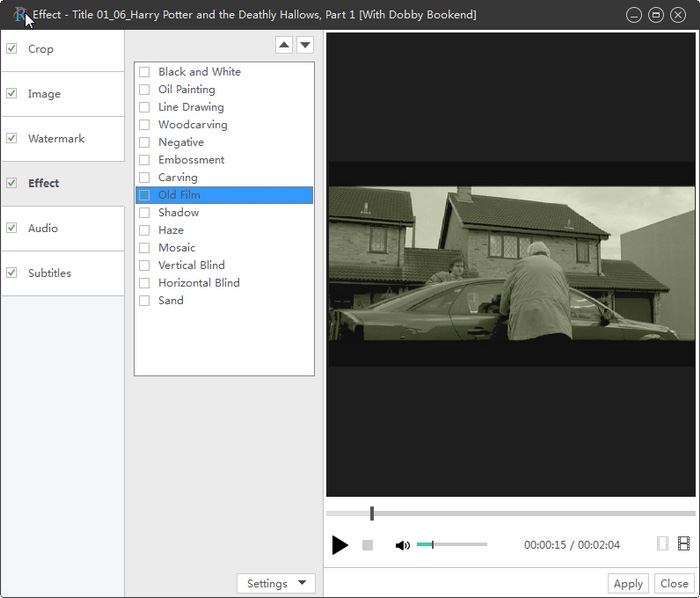Screen dimensions: 700x598
Task: Toggle the Effect tab's enable checkbox
Action: tap(12, 183)
